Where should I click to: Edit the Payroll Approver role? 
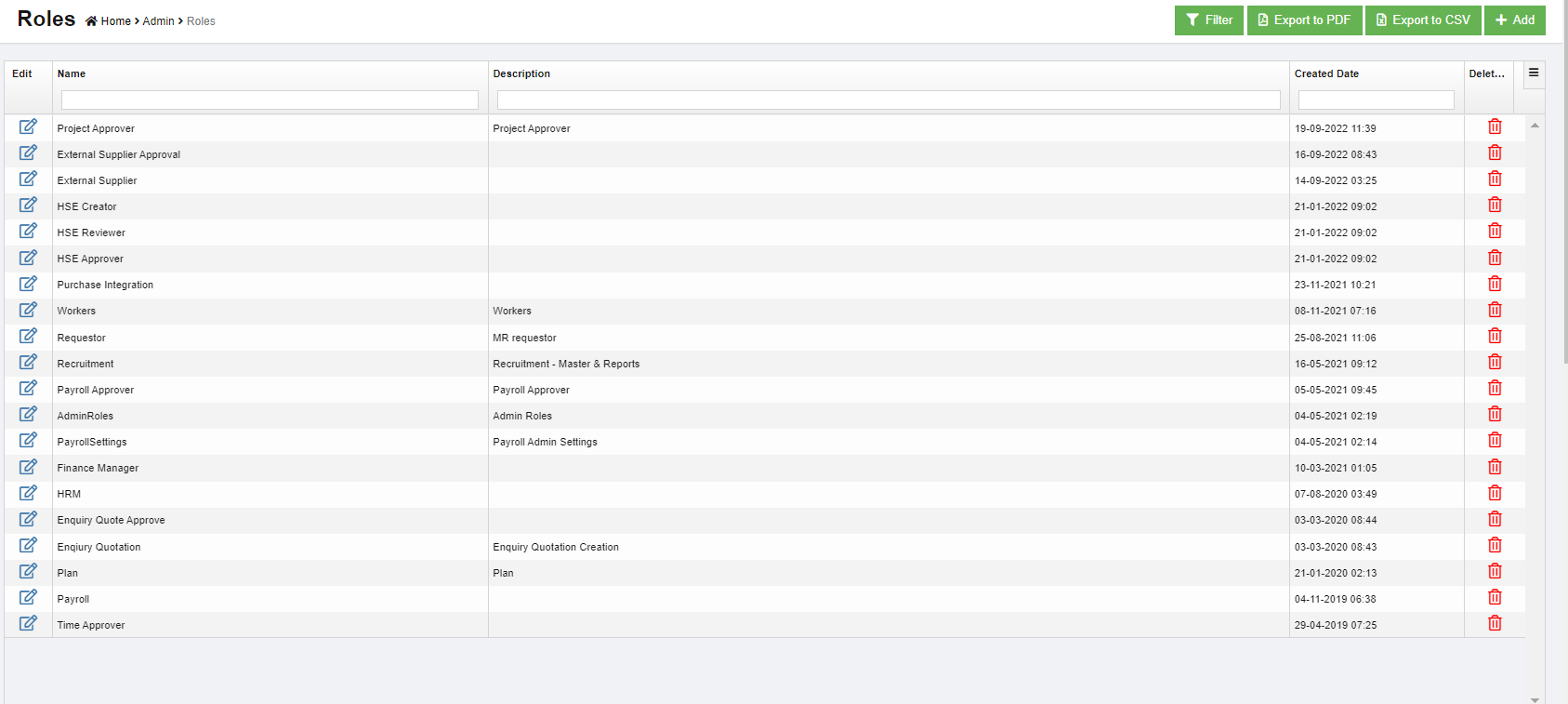pos(28,388)
